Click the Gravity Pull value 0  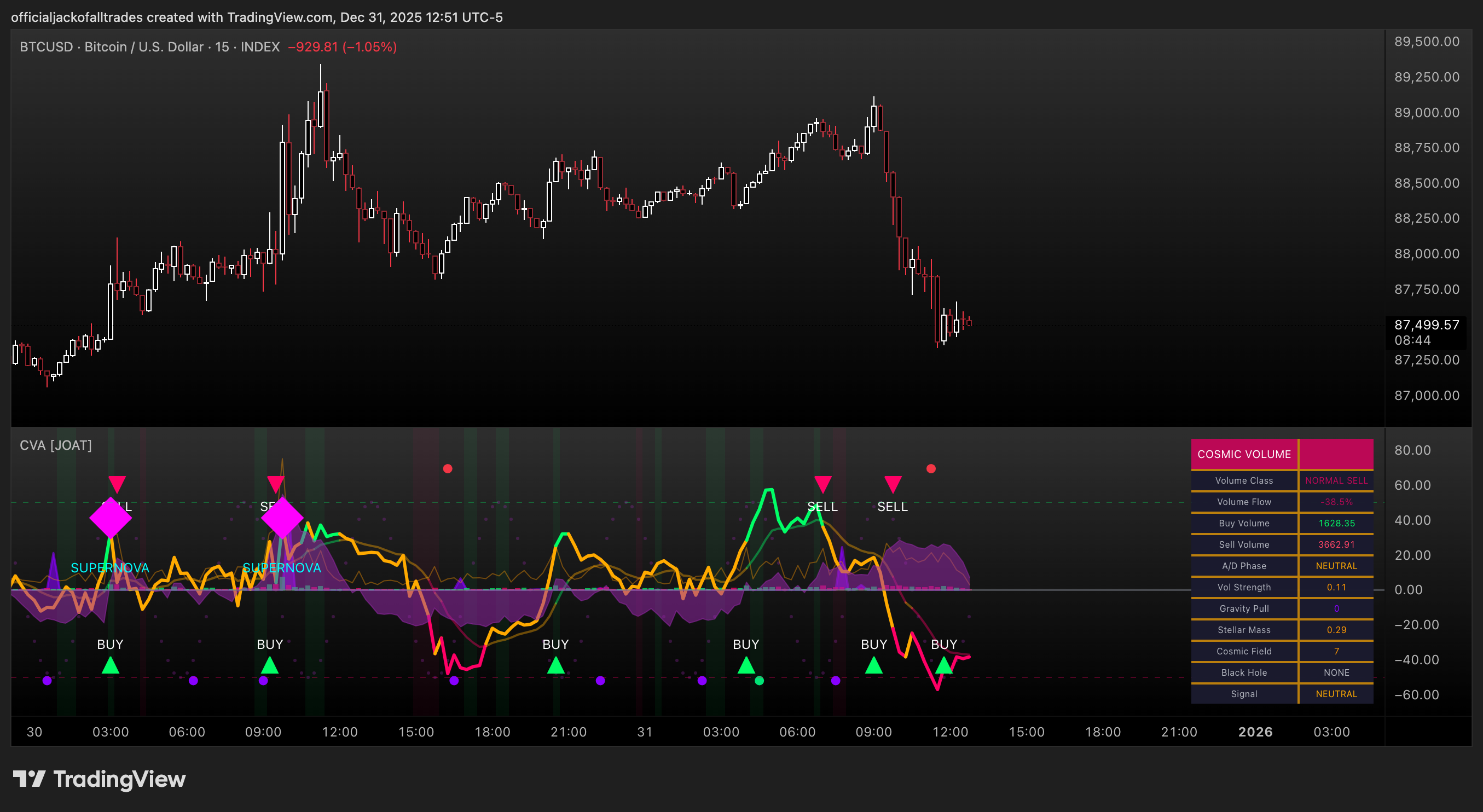pos(1336,608)
